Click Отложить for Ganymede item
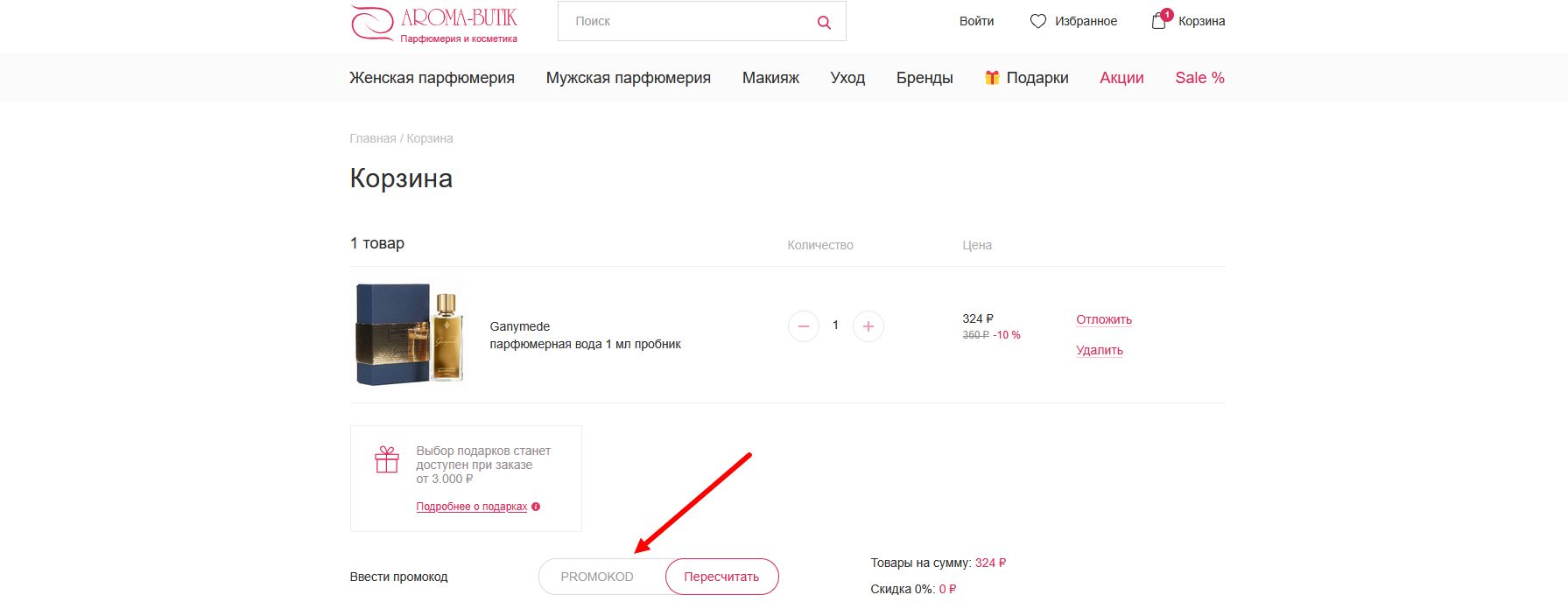This screenshot has width=1568, height=602. [1104, 319]
